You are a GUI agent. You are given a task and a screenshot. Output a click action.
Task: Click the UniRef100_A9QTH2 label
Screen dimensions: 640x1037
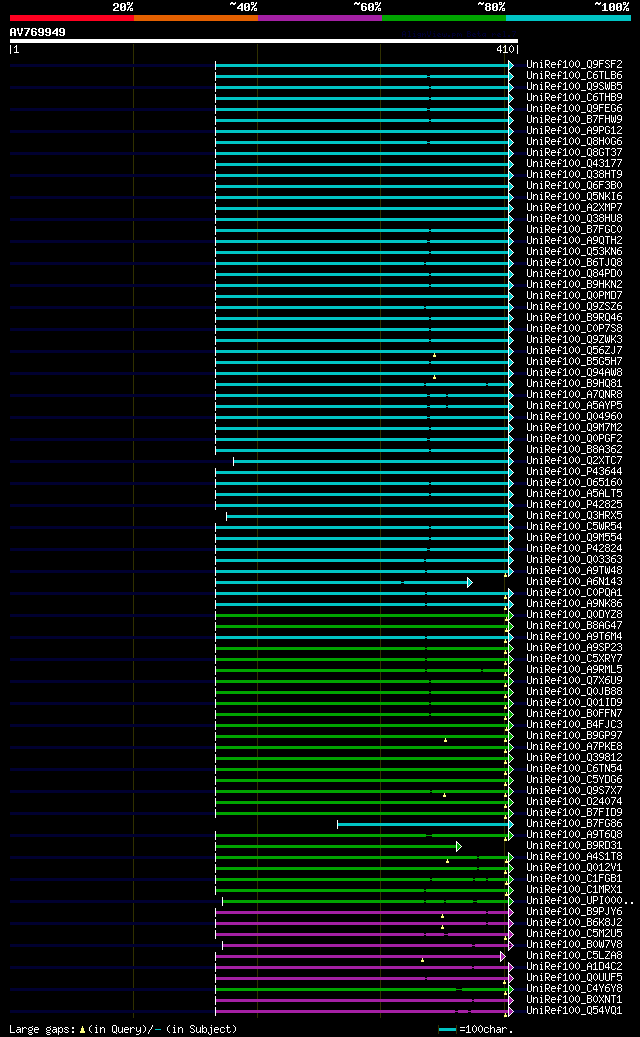click(574, 241)
